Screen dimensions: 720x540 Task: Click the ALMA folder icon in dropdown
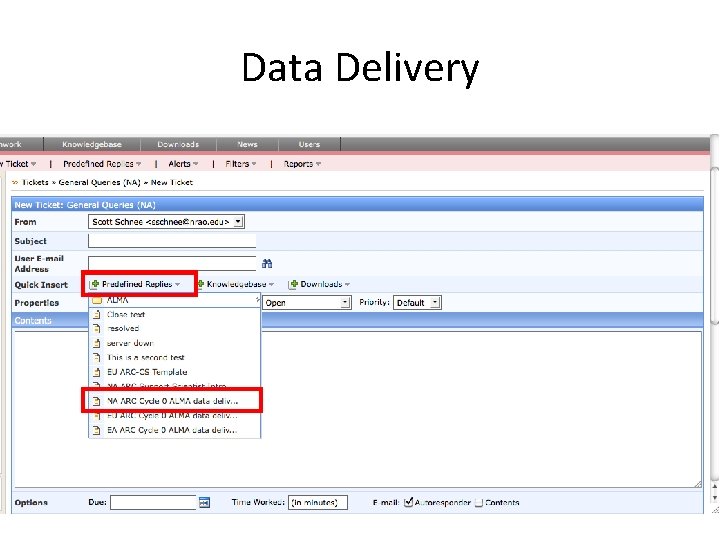pyautogui.click(x=96, y=300)
